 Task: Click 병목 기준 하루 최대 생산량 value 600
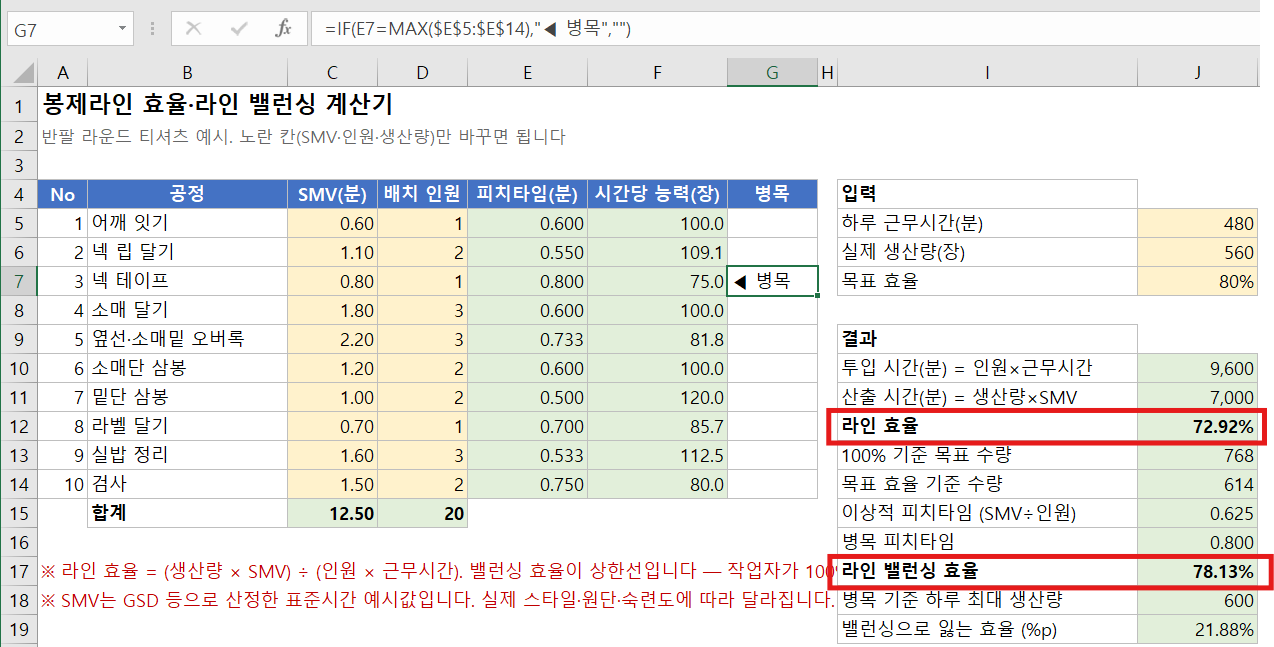click(x=1198, y=600)
